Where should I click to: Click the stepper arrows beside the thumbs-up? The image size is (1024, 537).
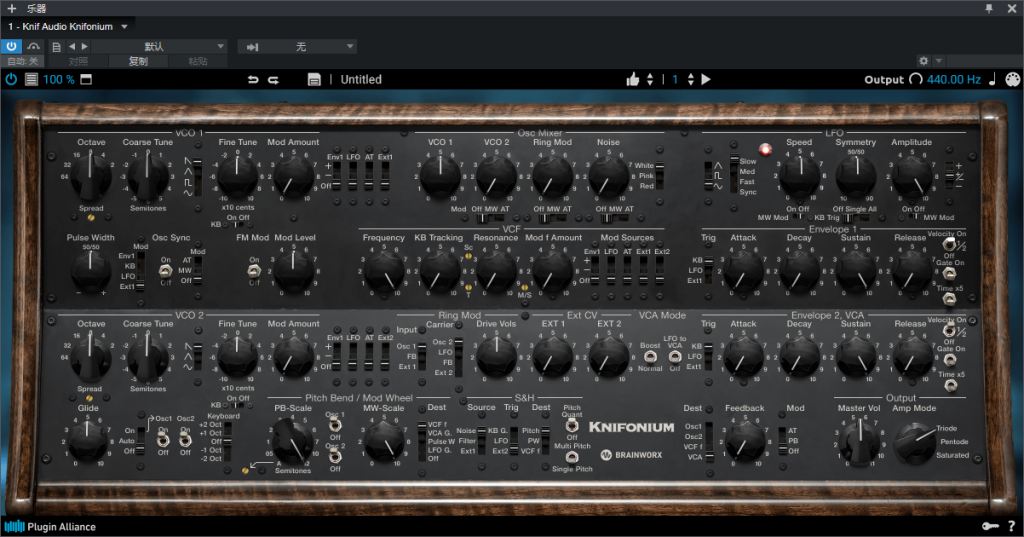(650, 79)
